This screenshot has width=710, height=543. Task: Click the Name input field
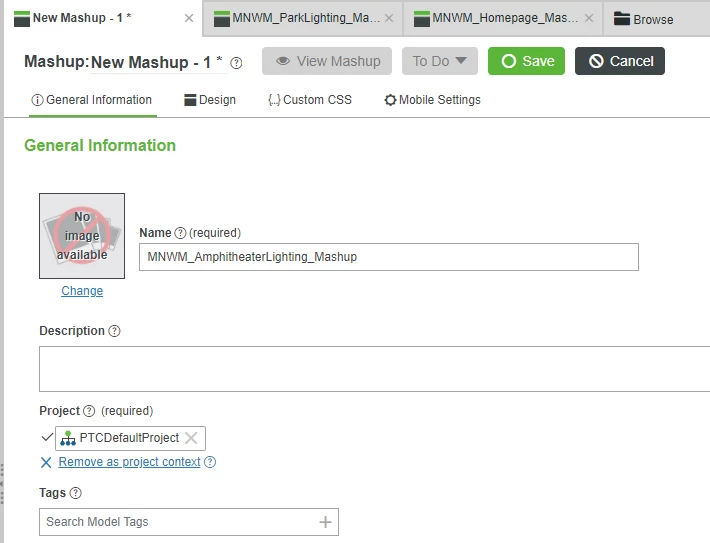[389, 257]
